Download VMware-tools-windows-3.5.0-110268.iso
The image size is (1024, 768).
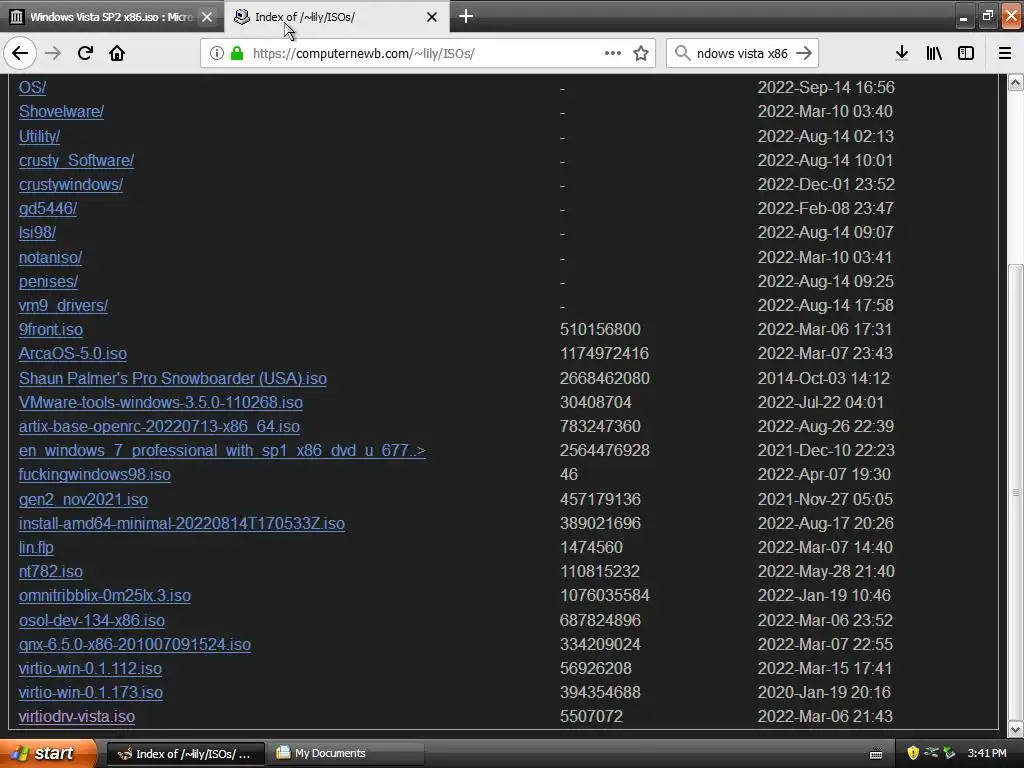(x=161, y=402)
